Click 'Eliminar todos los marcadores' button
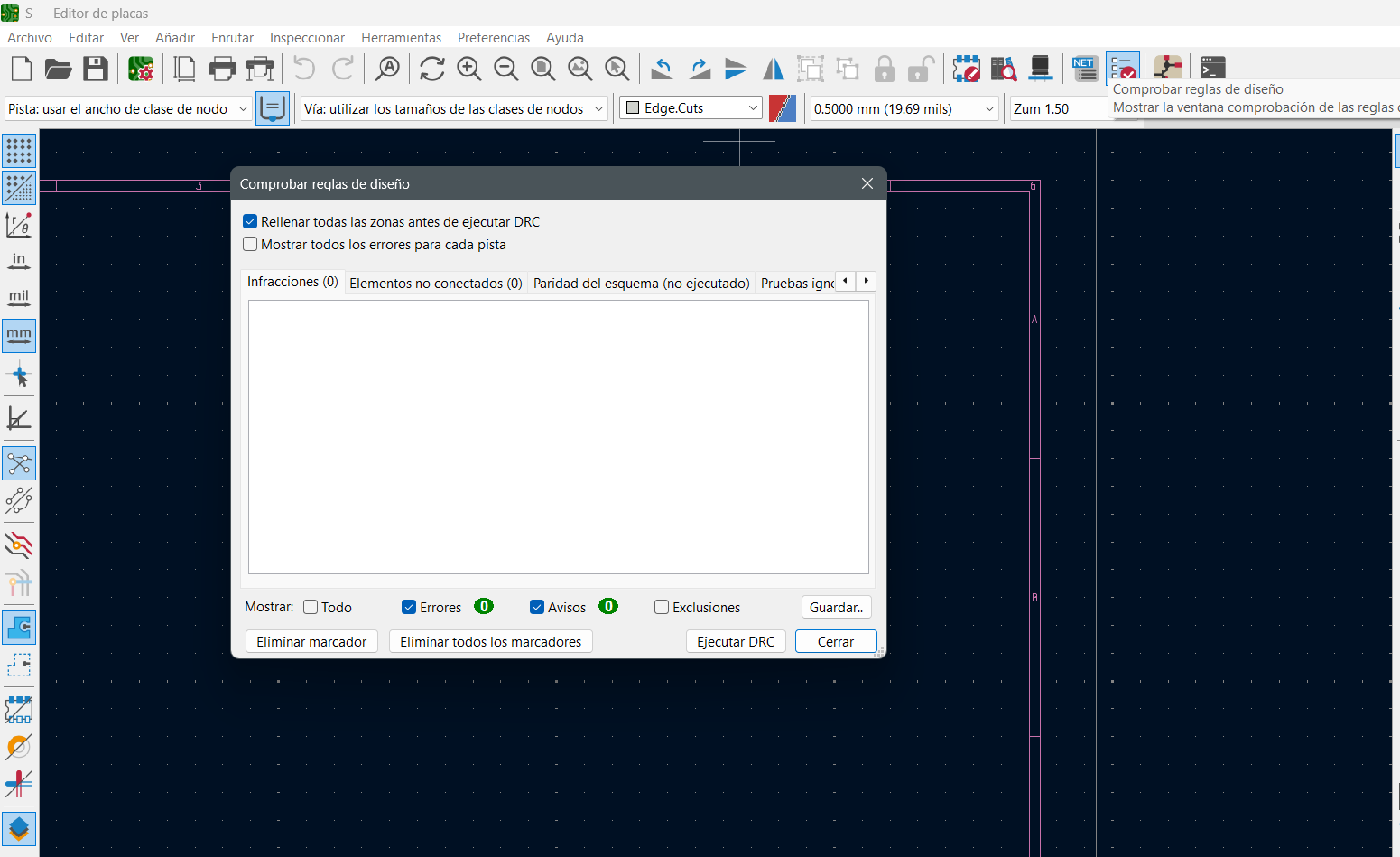1400x857 pixels. 491,641
